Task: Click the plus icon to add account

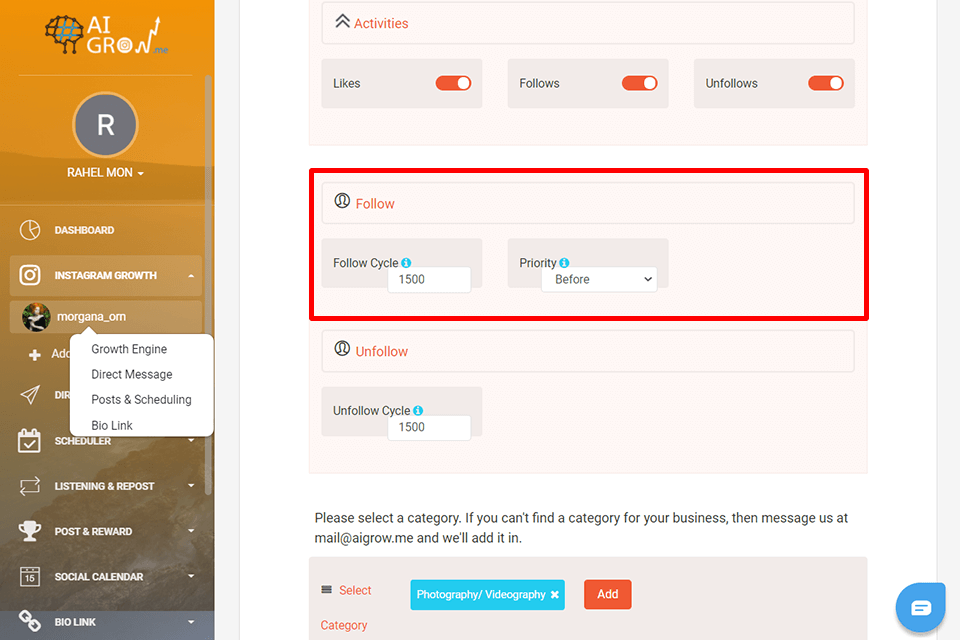Action: tap(35, 354)
